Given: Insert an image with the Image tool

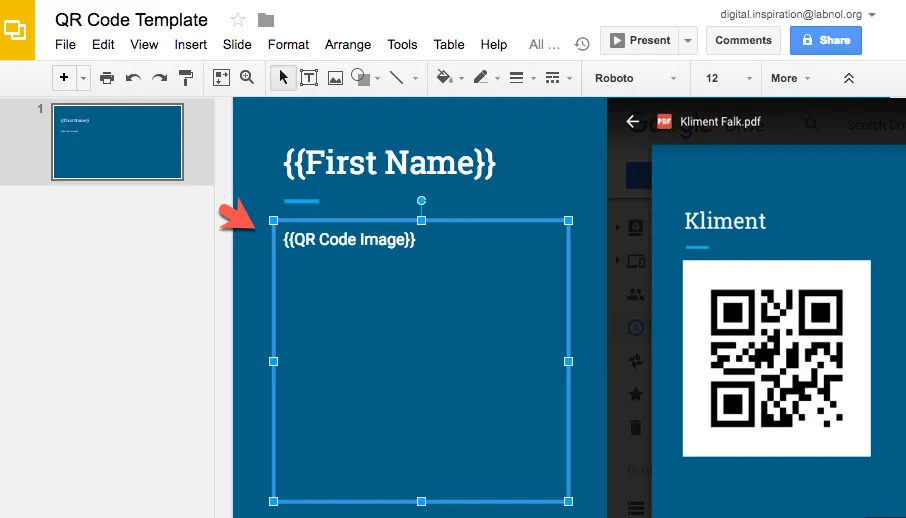Looking at the screenshot, I should [335, 78].
